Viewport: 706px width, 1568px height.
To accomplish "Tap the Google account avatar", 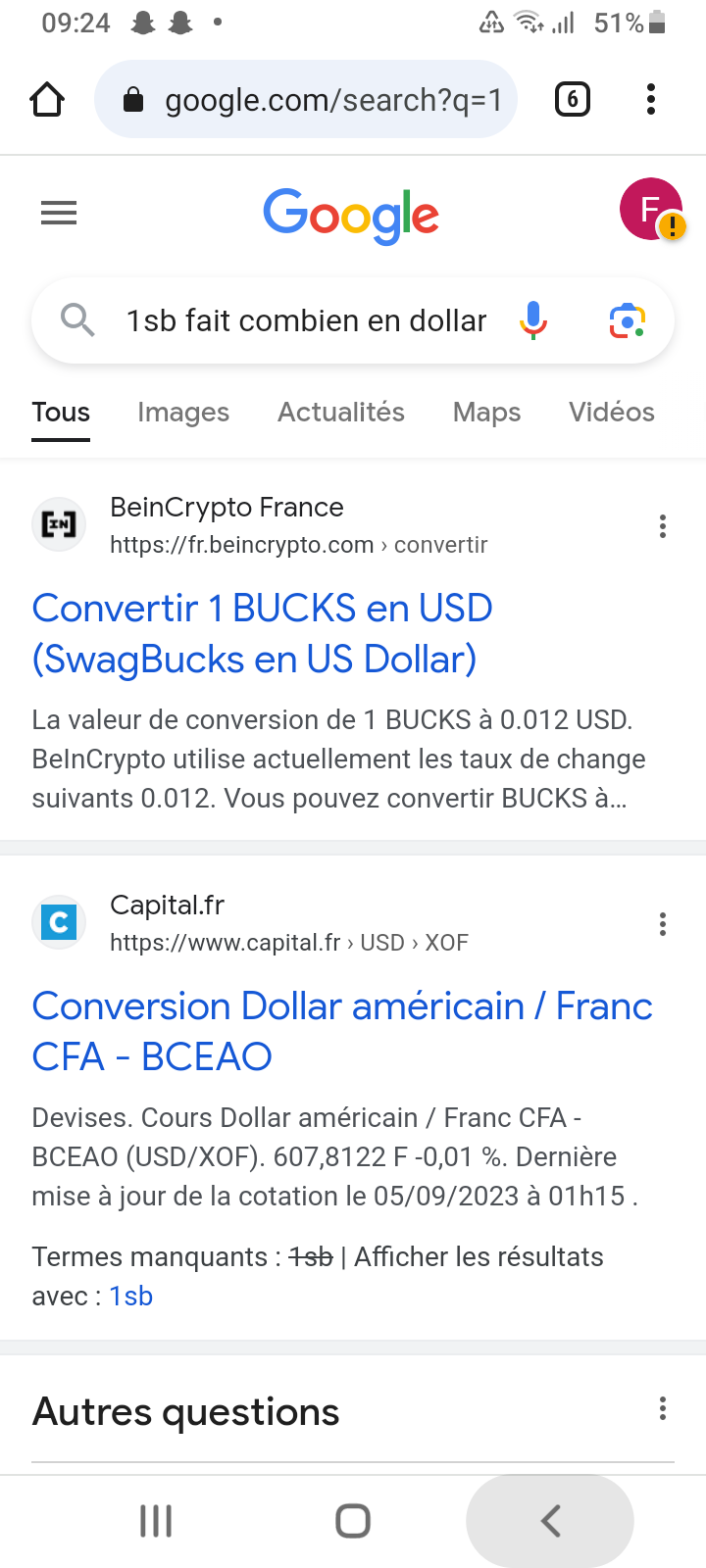I will (650, 209).
